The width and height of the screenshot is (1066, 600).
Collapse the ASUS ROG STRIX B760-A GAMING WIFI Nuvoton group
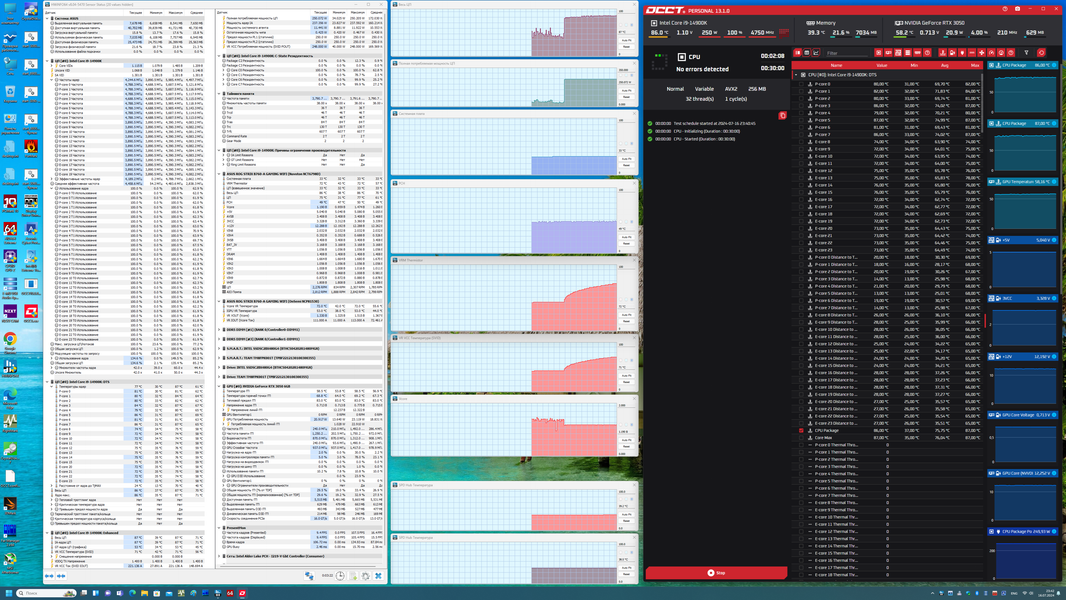point(219,174)
